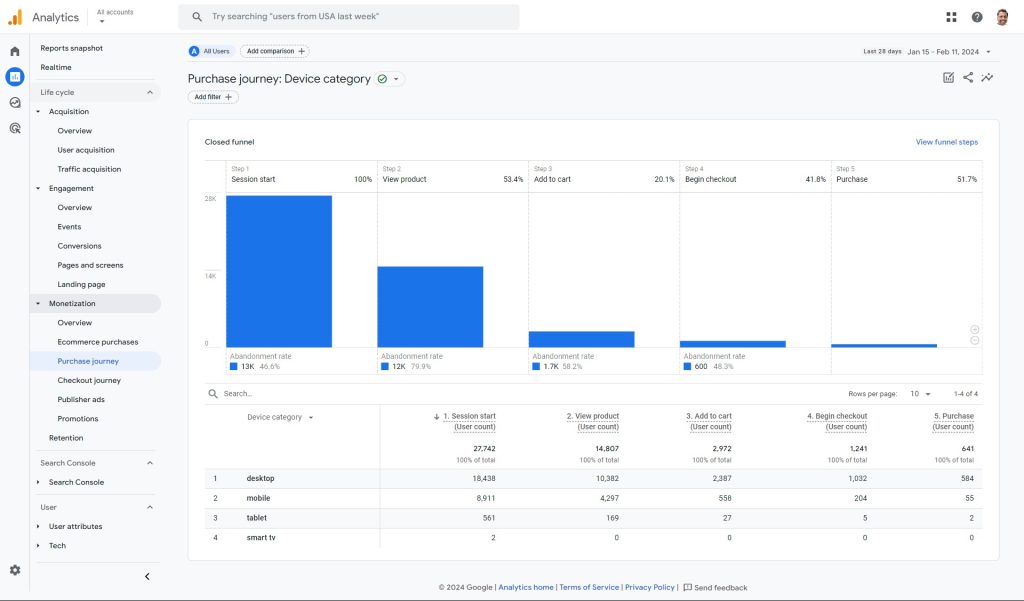The width and height of the screenshot is (1024, 601).
Task: Click Send feedback in footer
Action: pos(714,587)
